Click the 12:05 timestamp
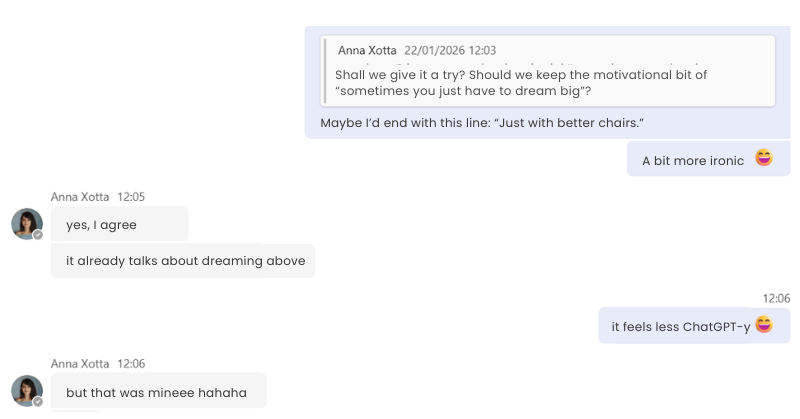This screenshot has height=419, width=800. 131,197
